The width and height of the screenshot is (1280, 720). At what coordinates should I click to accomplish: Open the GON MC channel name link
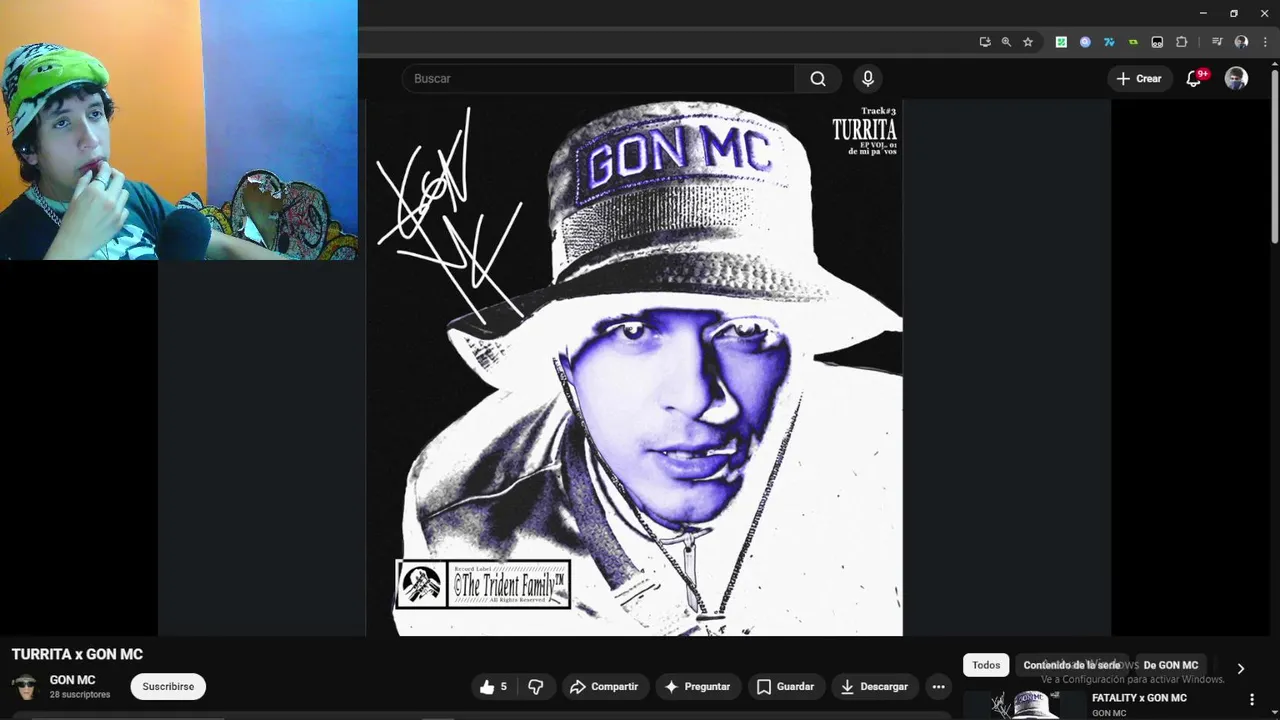[x=72, y=680]
